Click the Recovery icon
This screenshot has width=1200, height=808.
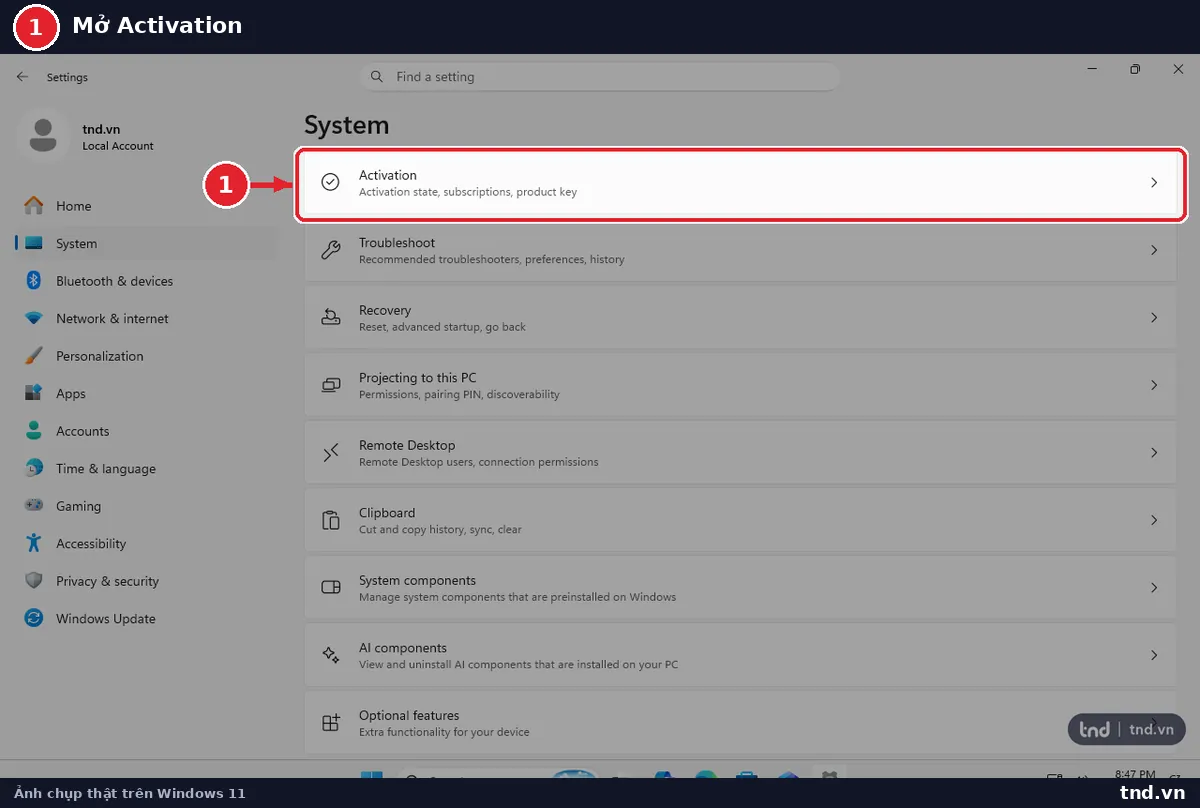[x=330, y=317]
